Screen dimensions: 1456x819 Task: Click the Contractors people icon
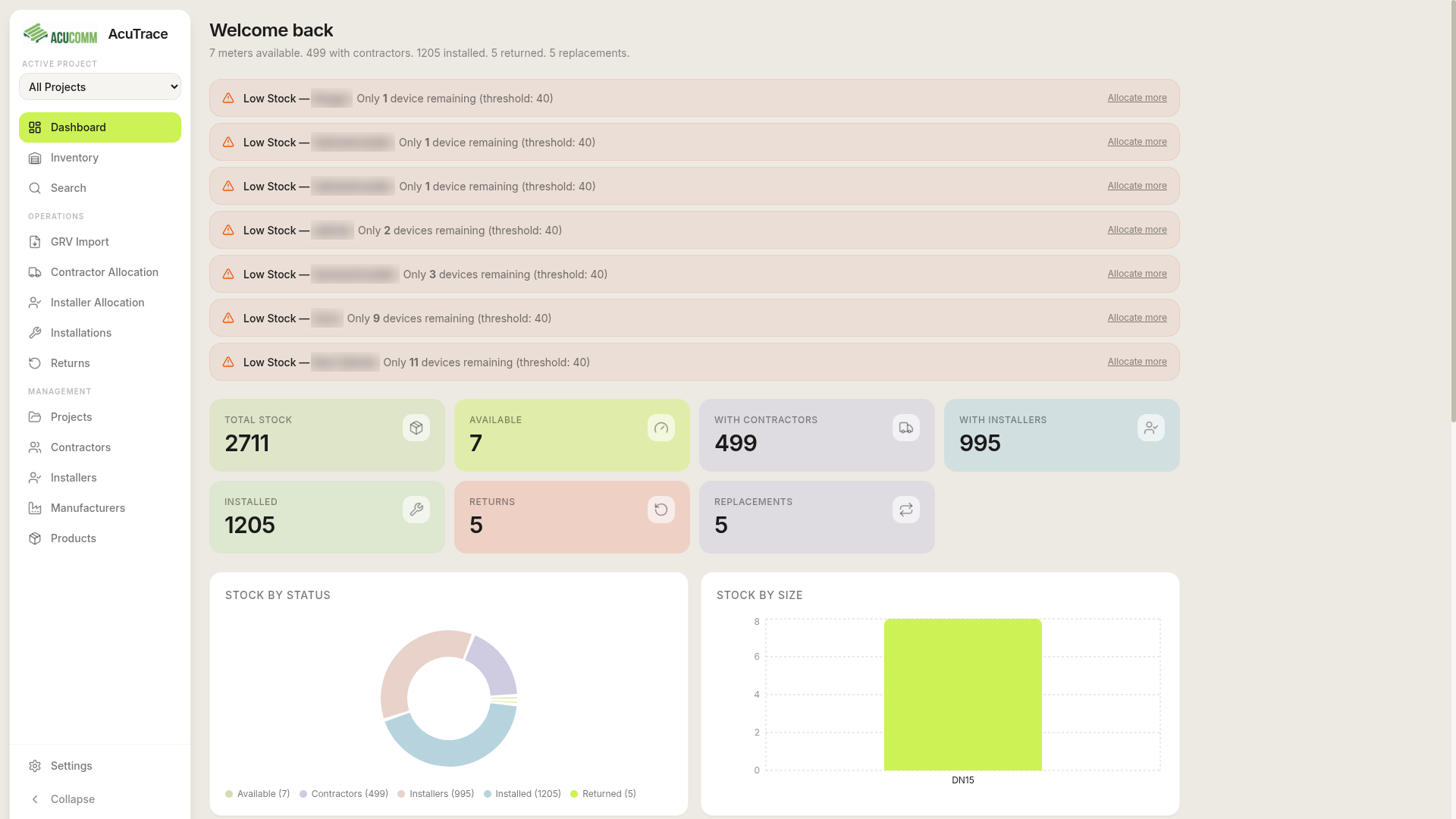pos(35,447)
